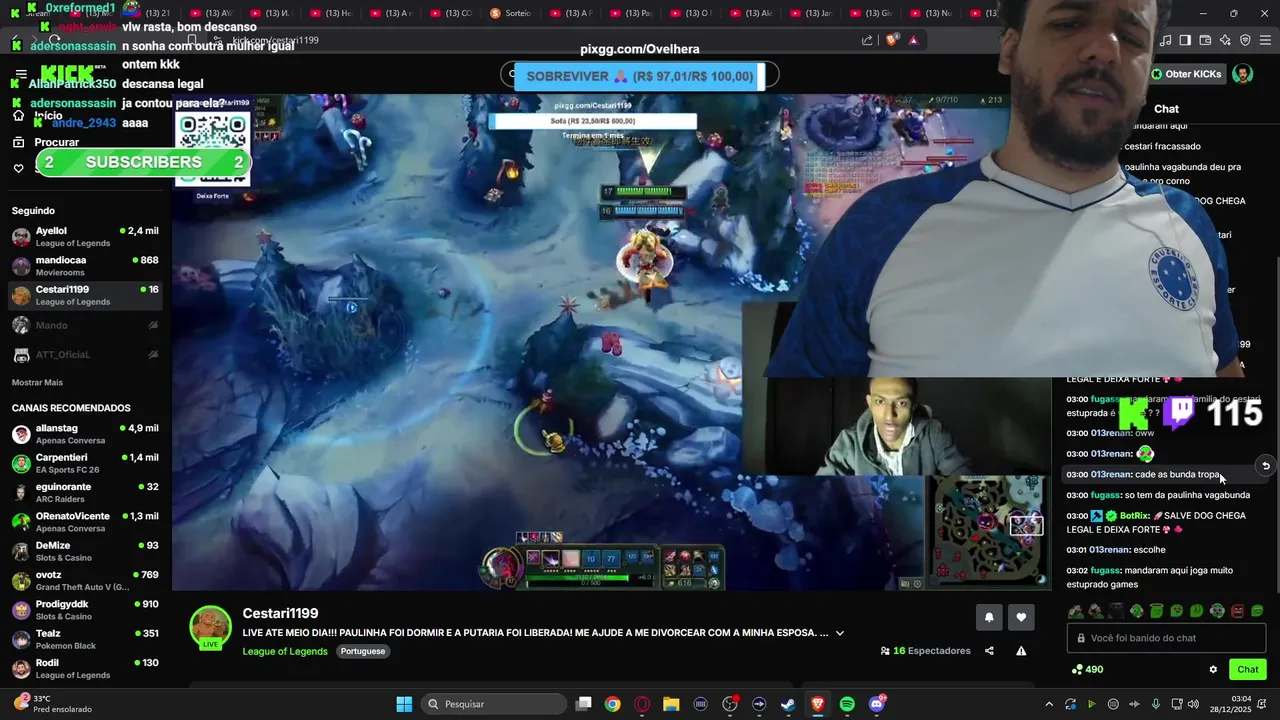
Task: Open recommended channel allanstag
Action: pyautogui.click(x=85, y=434)
